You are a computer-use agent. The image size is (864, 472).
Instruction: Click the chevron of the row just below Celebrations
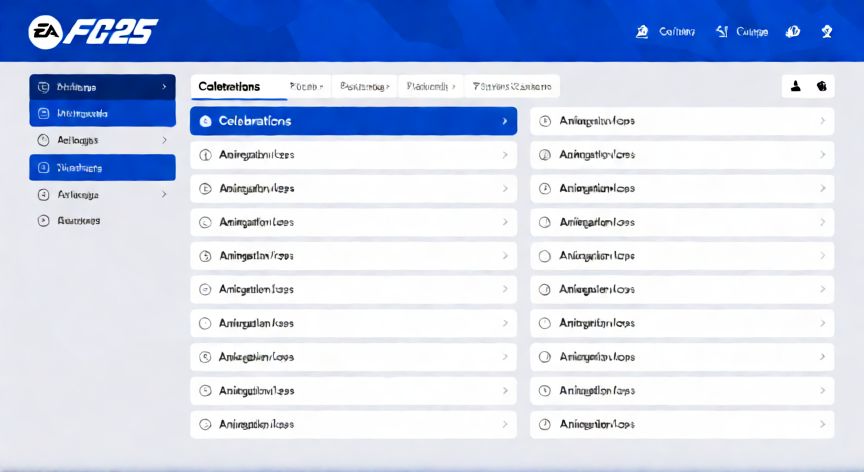(x=505, y=155)
